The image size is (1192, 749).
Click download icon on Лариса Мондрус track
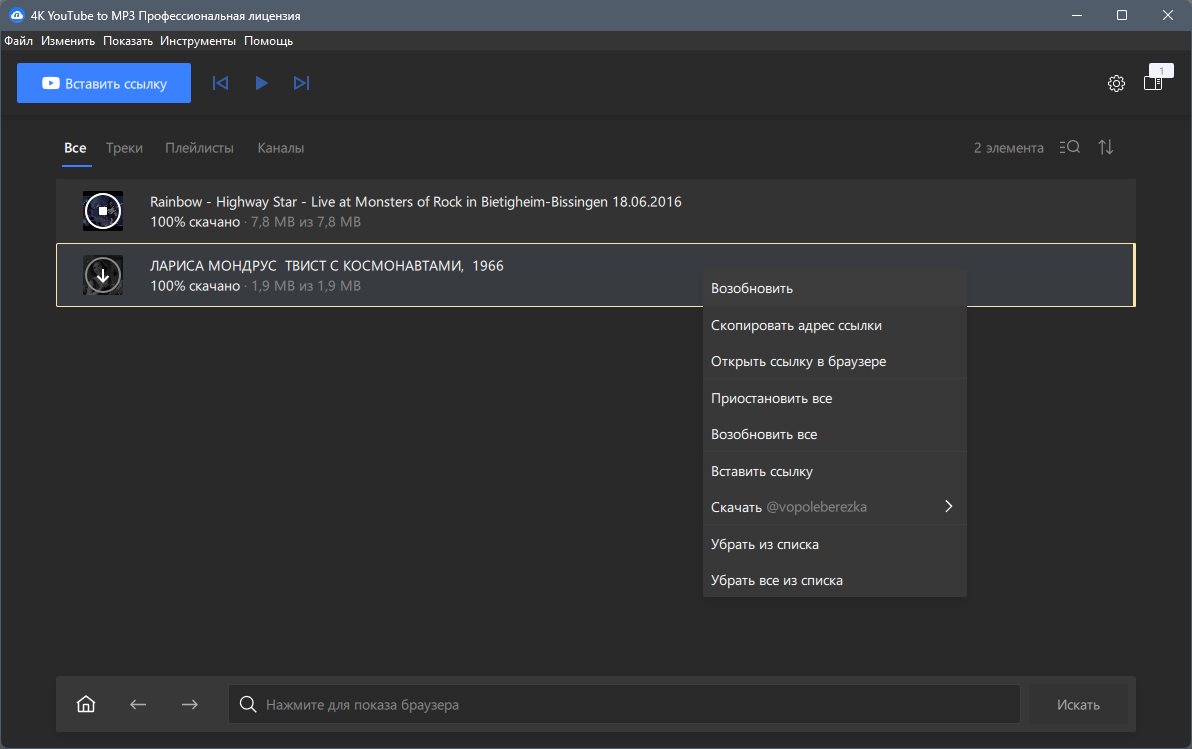pos(103,275)
